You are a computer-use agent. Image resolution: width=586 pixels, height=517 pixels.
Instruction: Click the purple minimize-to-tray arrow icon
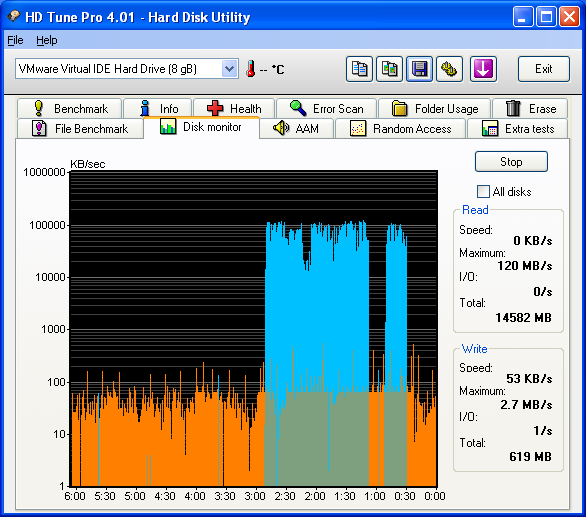(x=483, y=69)
